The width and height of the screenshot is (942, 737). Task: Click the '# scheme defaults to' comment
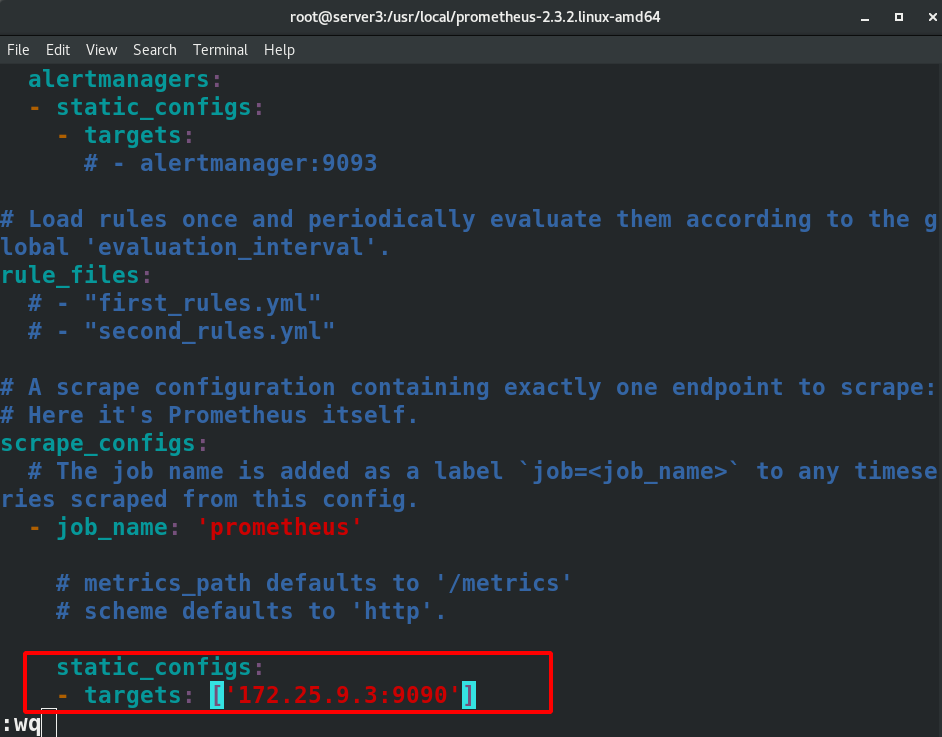coord(251,611)
